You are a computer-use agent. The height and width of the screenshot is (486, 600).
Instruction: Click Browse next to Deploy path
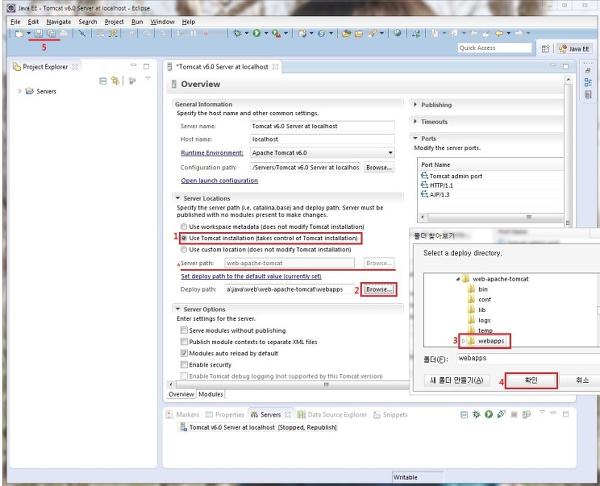point(378,289)
